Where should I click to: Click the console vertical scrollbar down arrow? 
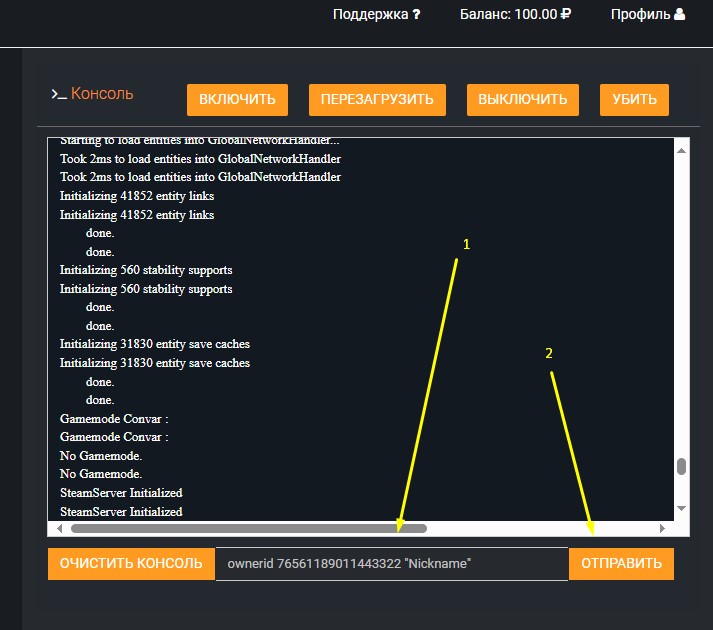(682, 509)
